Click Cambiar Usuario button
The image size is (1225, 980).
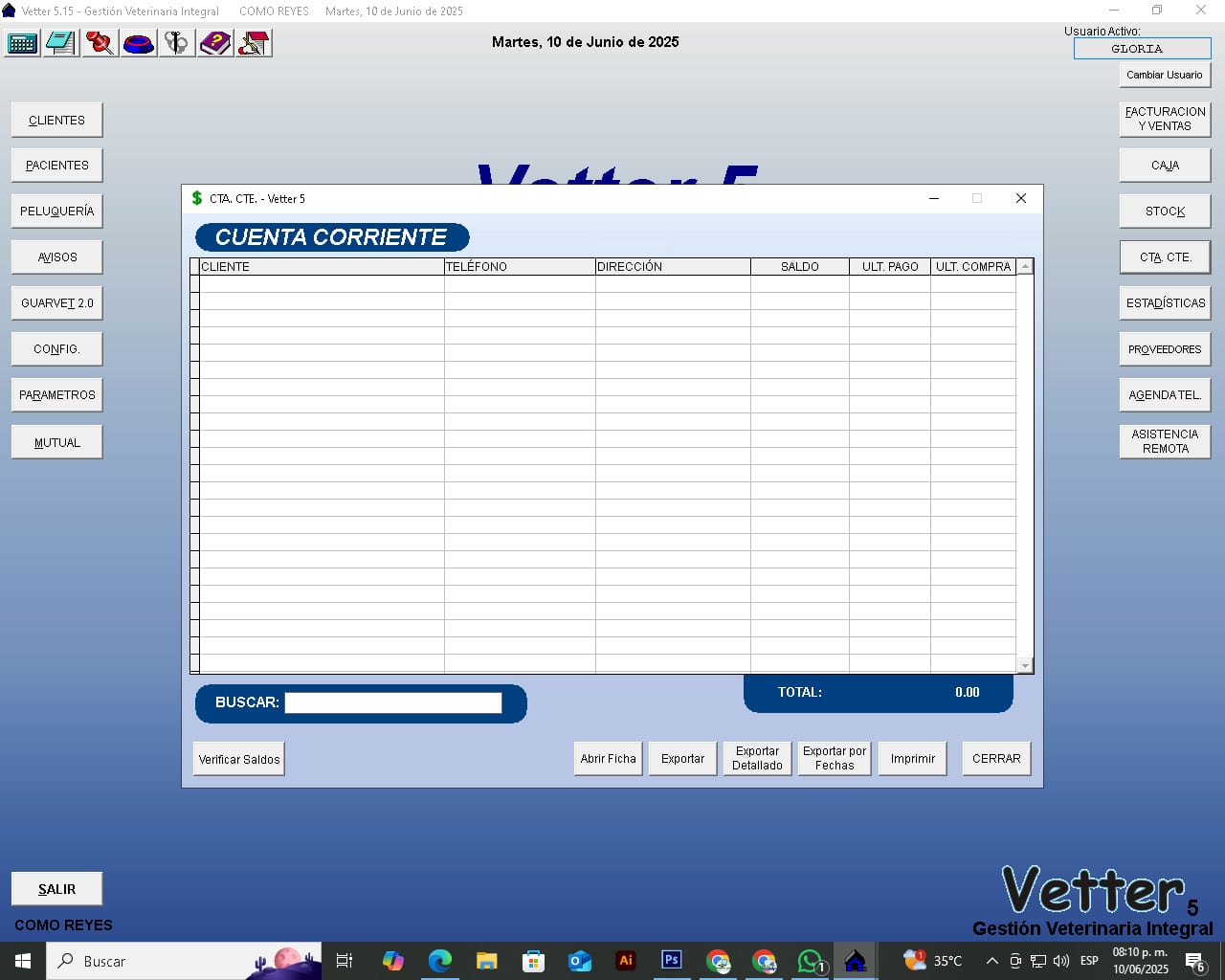click(1165, 75)
